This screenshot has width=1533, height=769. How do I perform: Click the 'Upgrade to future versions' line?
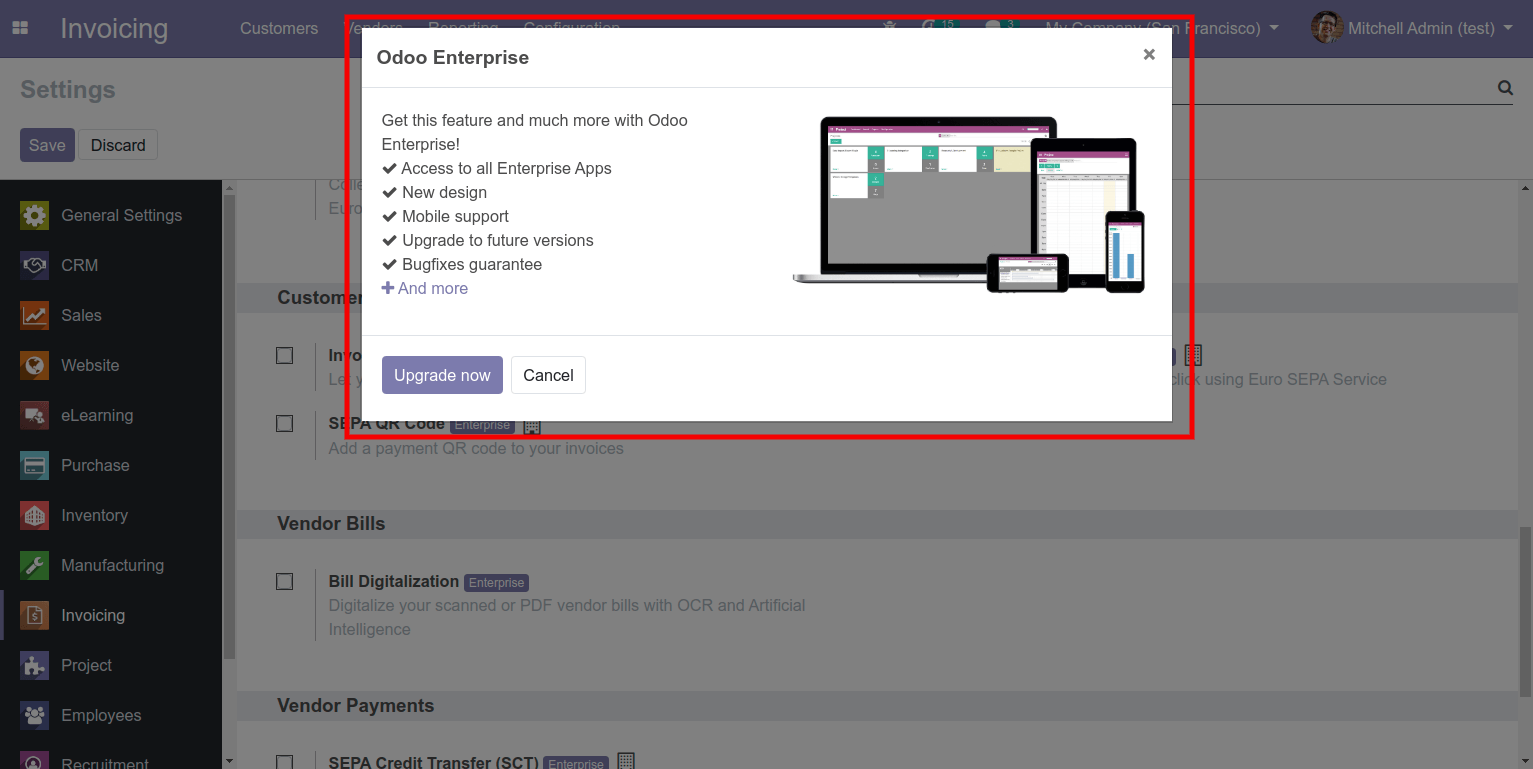click(488, 240)
